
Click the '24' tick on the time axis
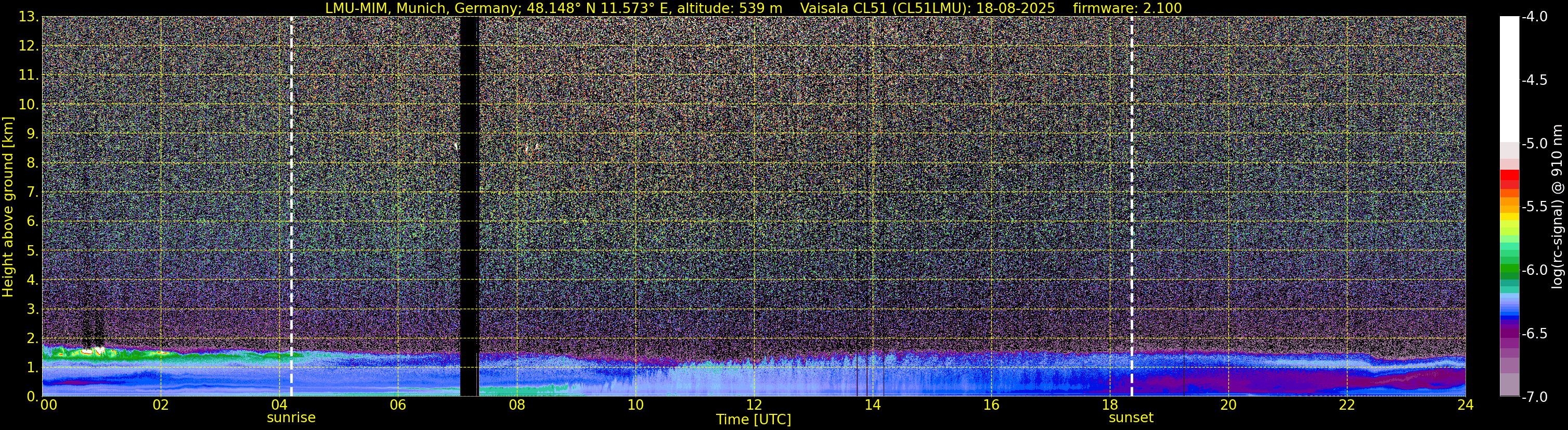1466,406
